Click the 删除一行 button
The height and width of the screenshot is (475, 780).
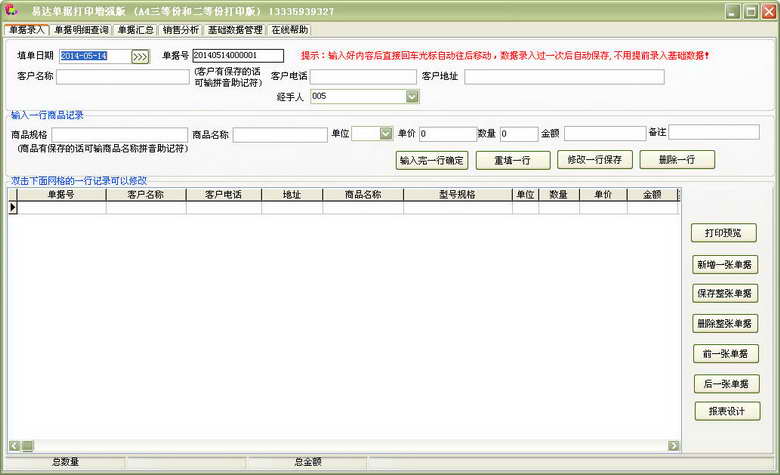click(x=677, y=160)
